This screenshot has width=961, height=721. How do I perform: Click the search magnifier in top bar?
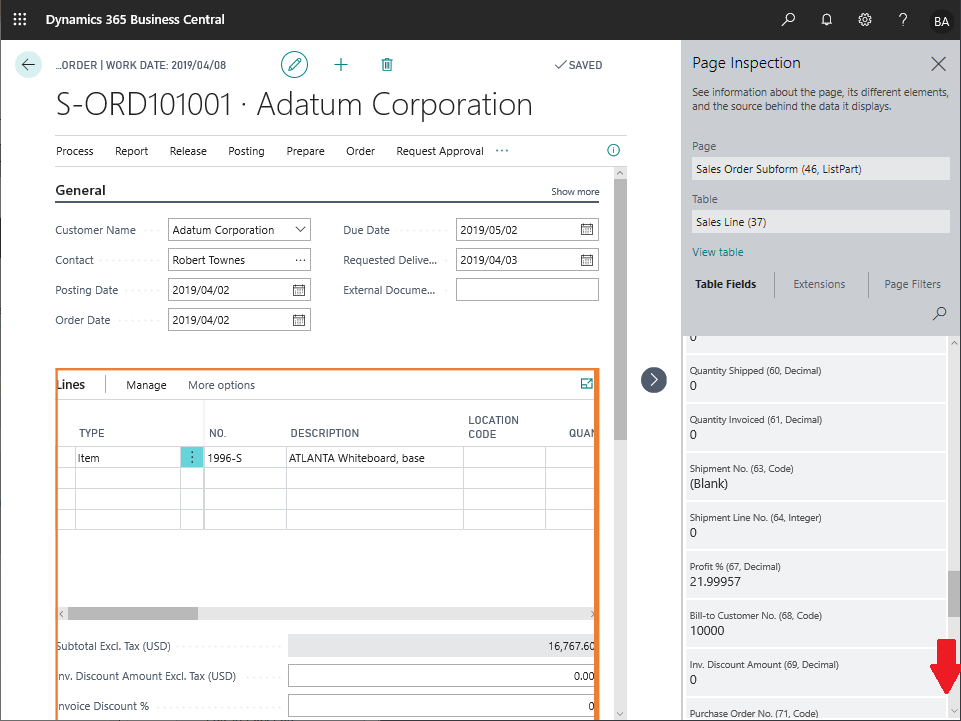pos(789,19)
